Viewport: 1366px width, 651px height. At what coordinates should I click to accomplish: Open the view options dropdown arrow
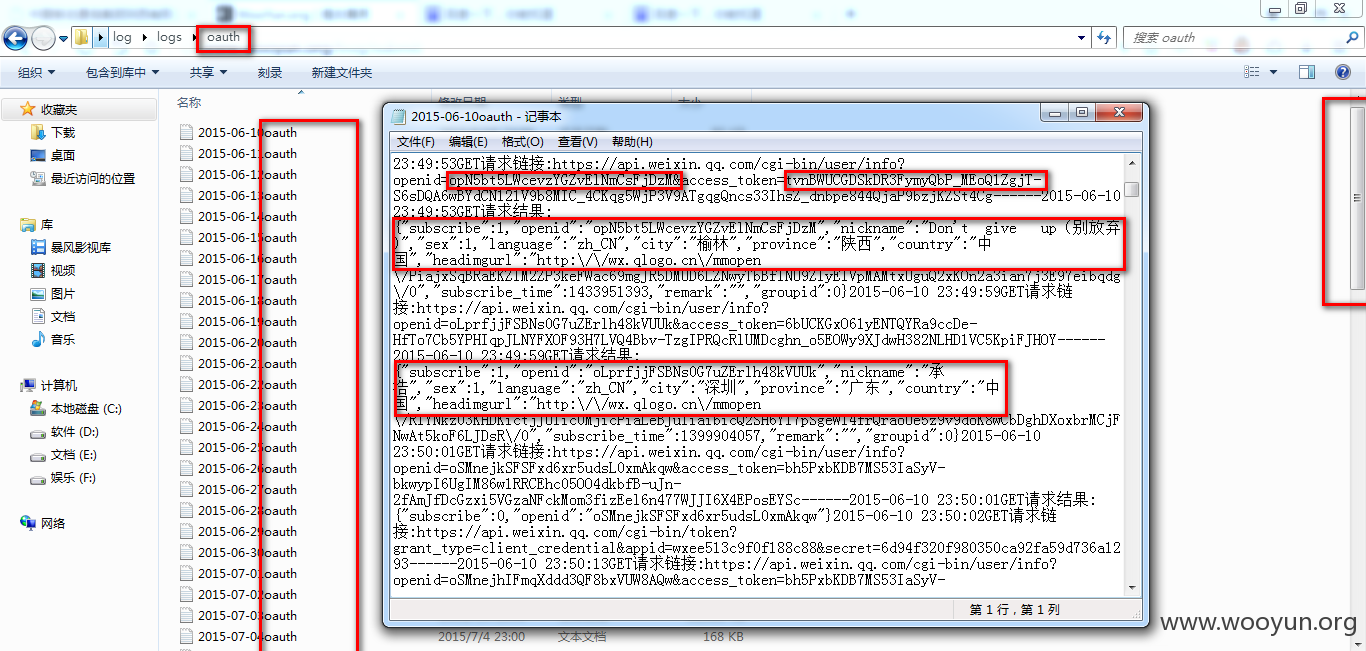click(x=1274, y=72)
